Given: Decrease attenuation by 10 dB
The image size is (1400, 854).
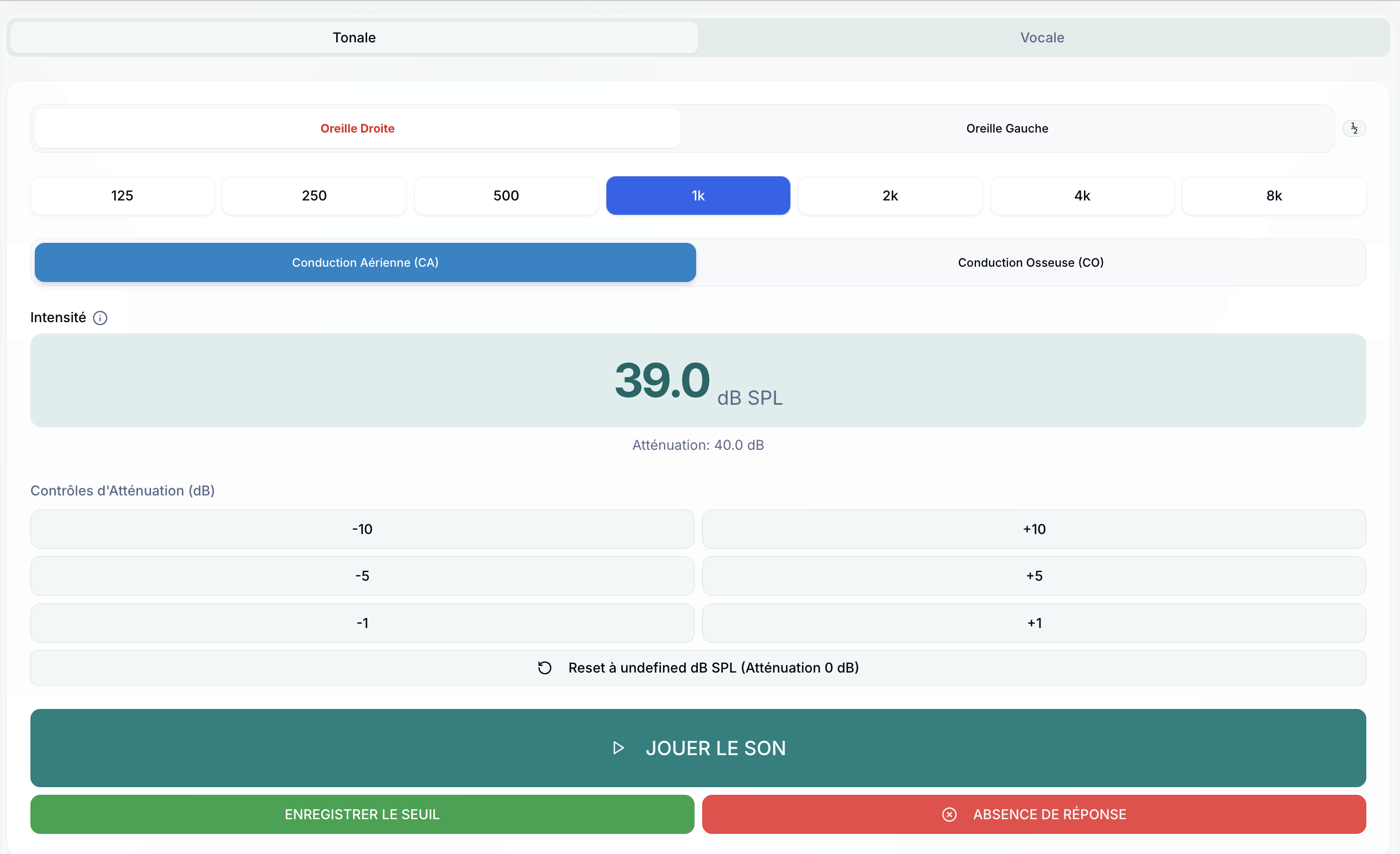Looking at the screenshot, I should 362,529.
